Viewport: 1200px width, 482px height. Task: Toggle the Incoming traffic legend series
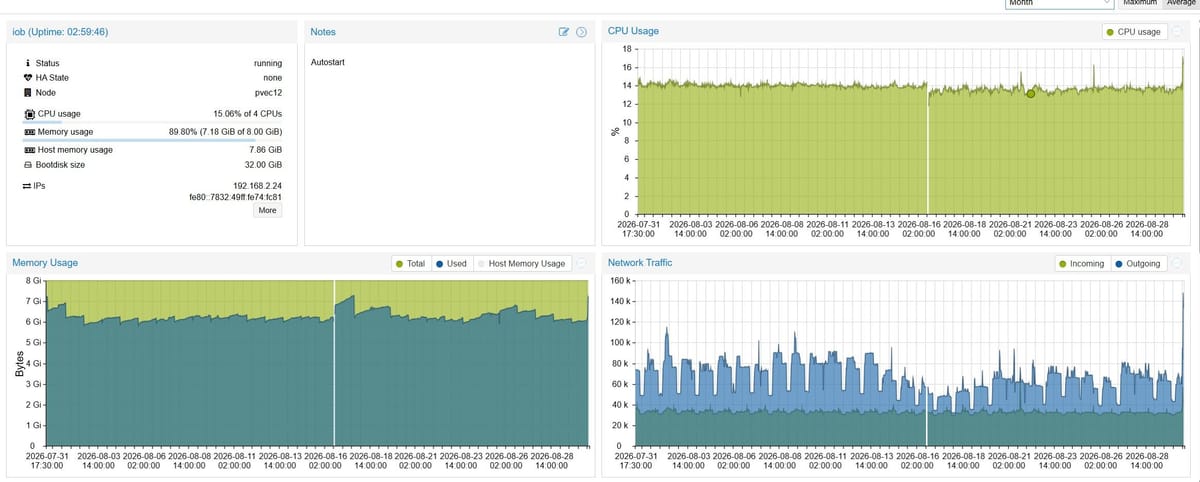click(x=1081, y=264)
